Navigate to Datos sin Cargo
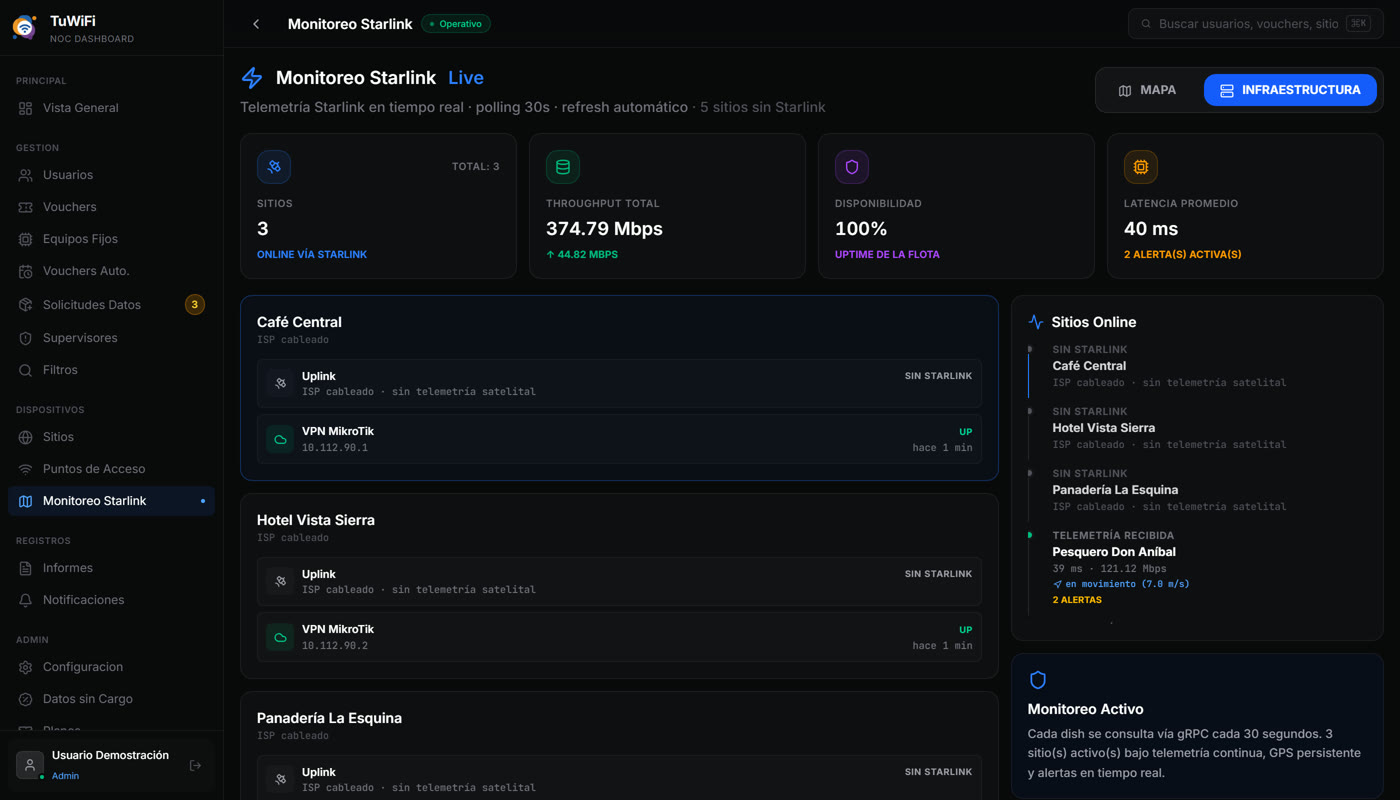The height and width of the screenshot is (800, 1400). tap(111, 699)
